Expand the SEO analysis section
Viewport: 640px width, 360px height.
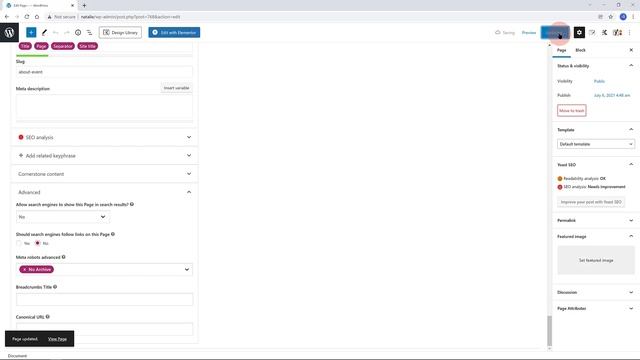point(105,137)
